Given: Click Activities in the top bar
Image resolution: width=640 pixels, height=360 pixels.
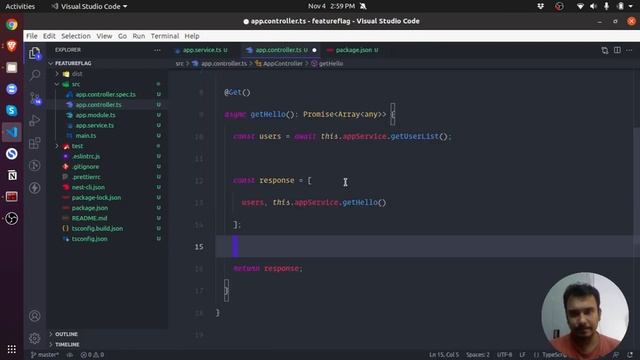Looking at the screenshot, I should click(x=20, y=6).
